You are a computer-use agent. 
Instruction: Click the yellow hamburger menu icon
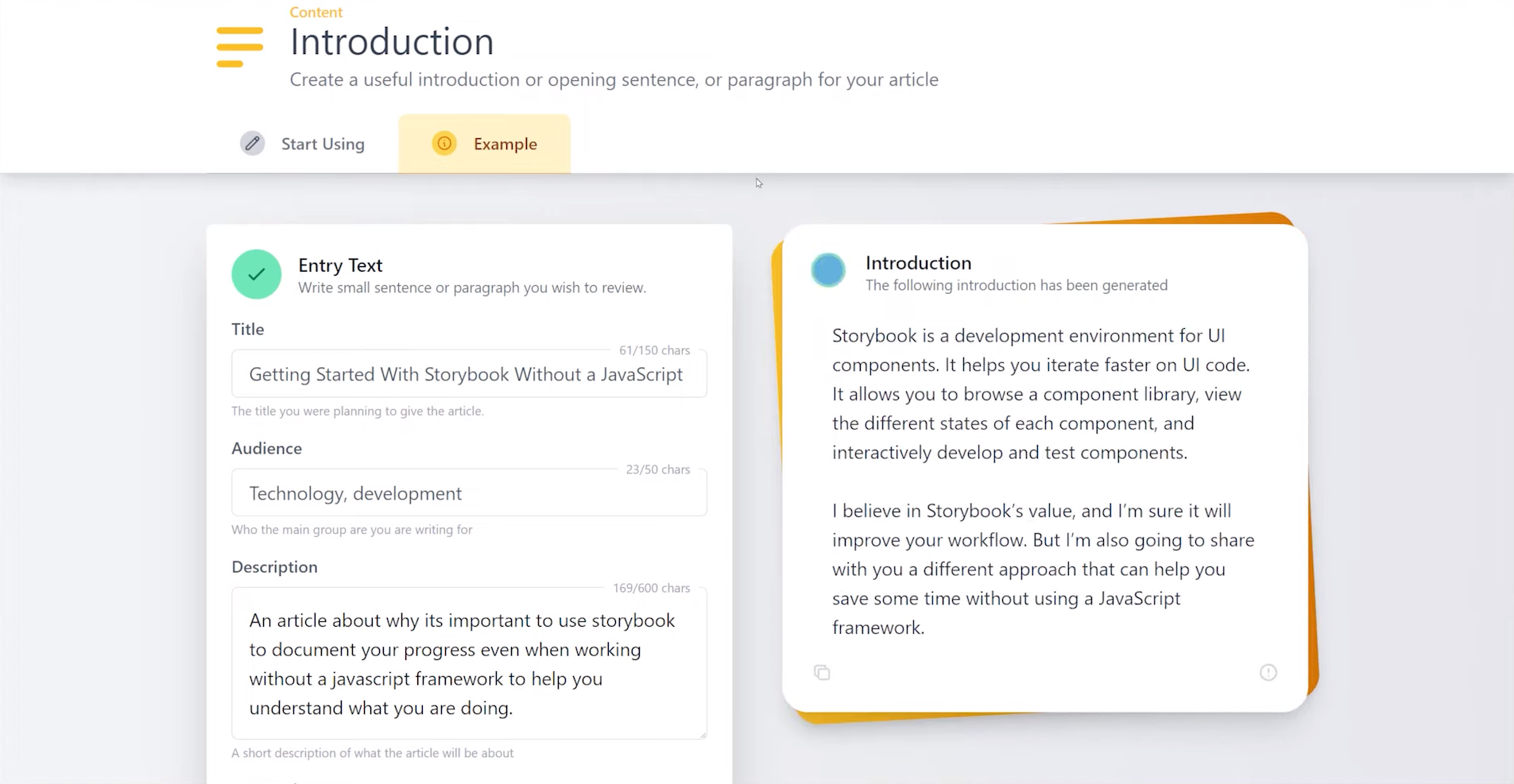click(x=239, y=47)
